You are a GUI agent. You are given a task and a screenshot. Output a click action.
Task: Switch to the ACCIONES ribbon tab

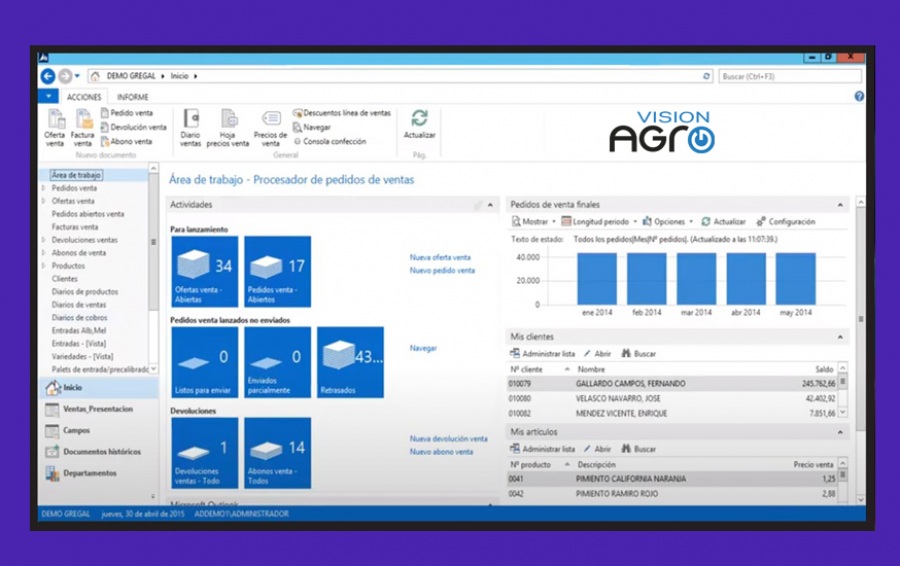click(84, 97)
